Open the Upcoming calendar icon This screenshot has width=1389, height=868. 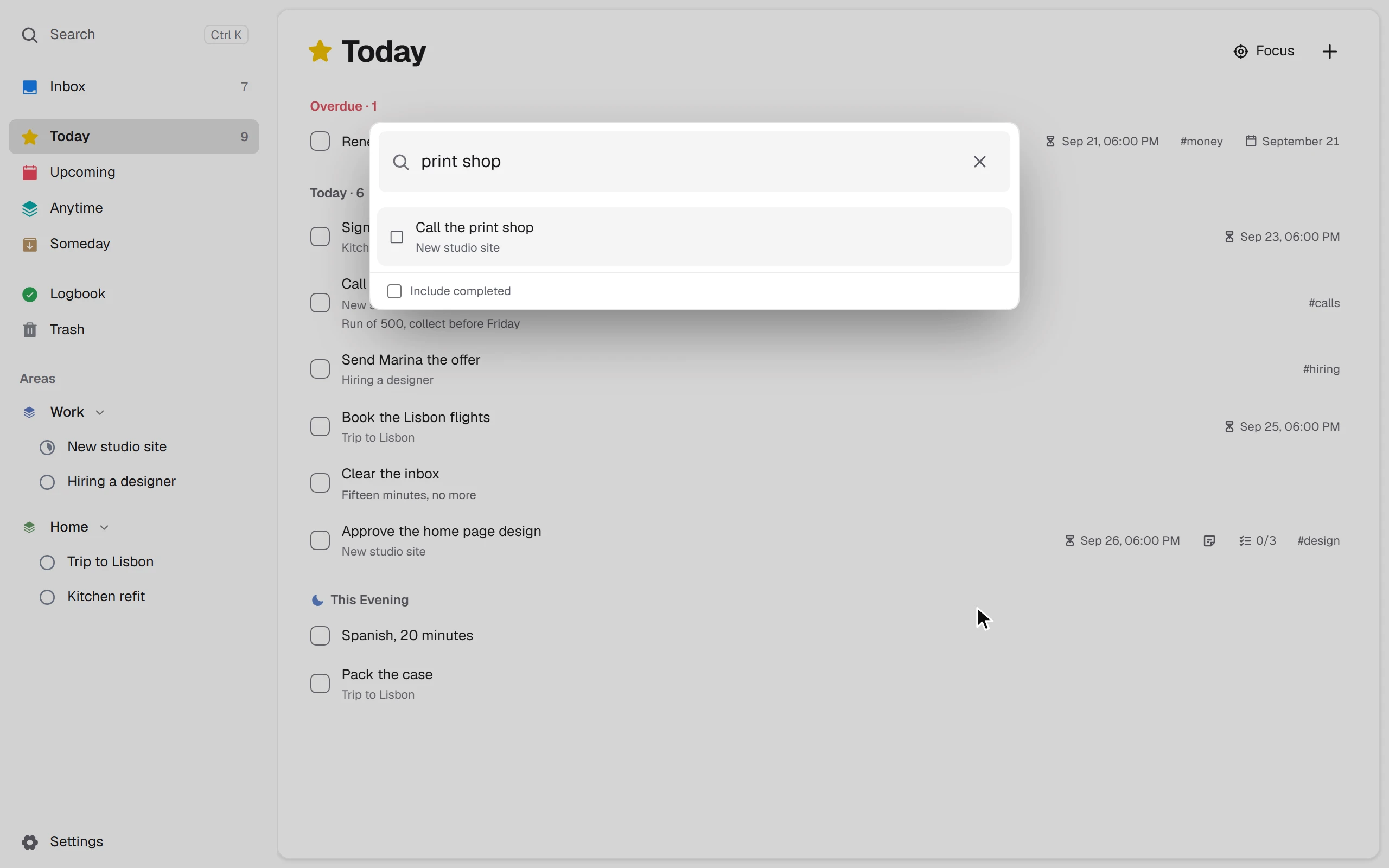tap(29, 173)
